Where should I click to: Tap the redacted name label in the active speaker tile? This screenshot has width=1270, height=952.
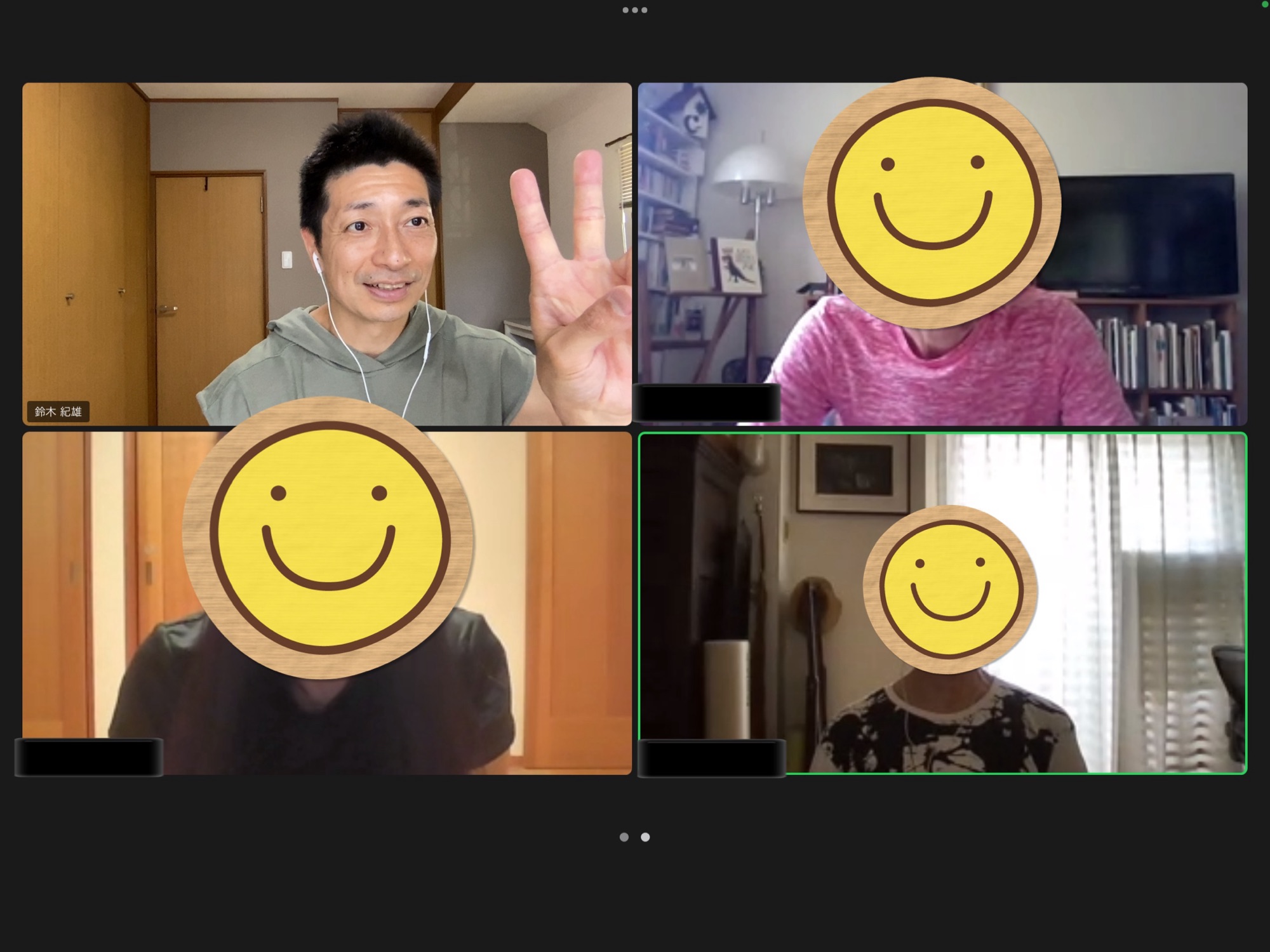point(711,758)
